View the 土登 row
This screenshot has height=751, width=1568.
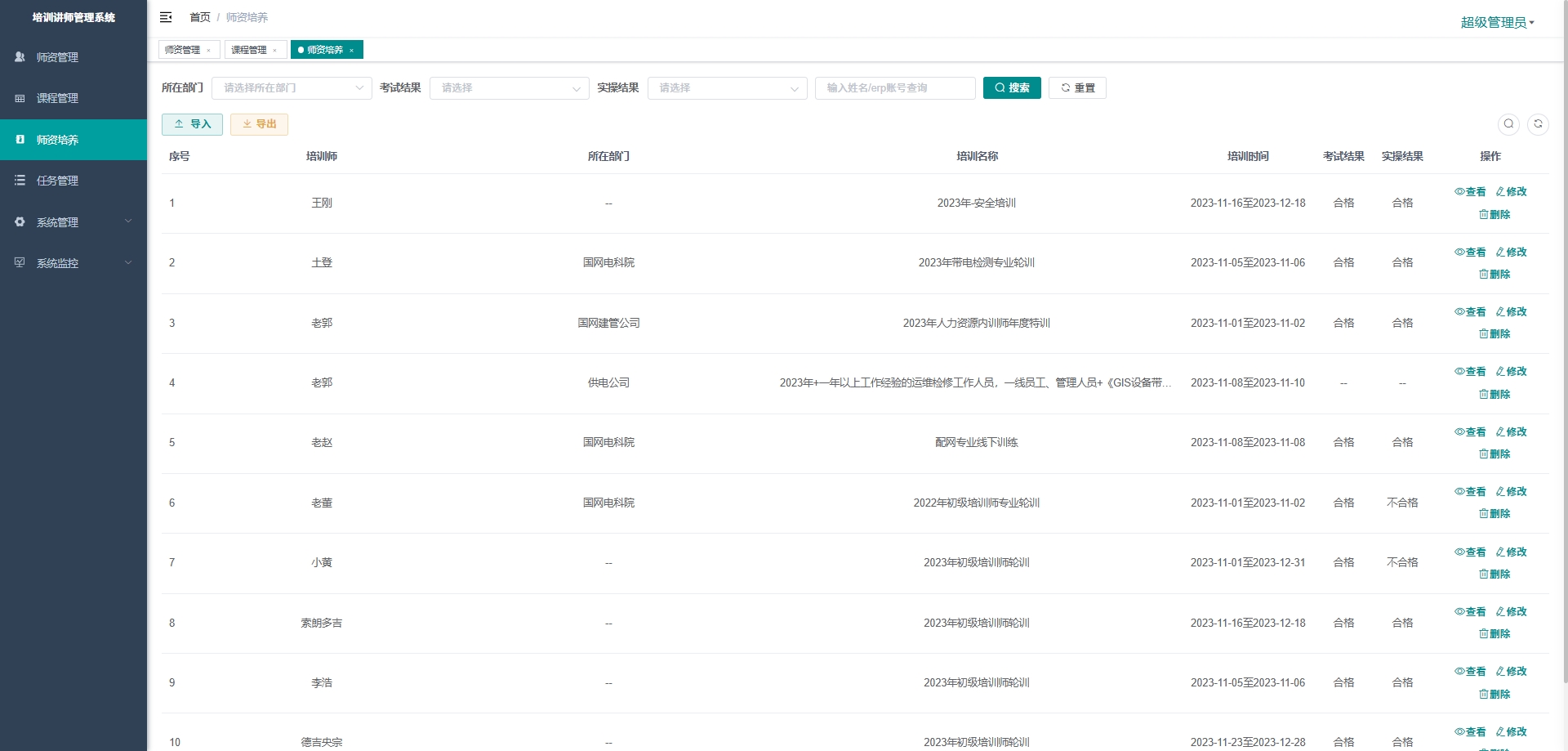point(1470,253)
